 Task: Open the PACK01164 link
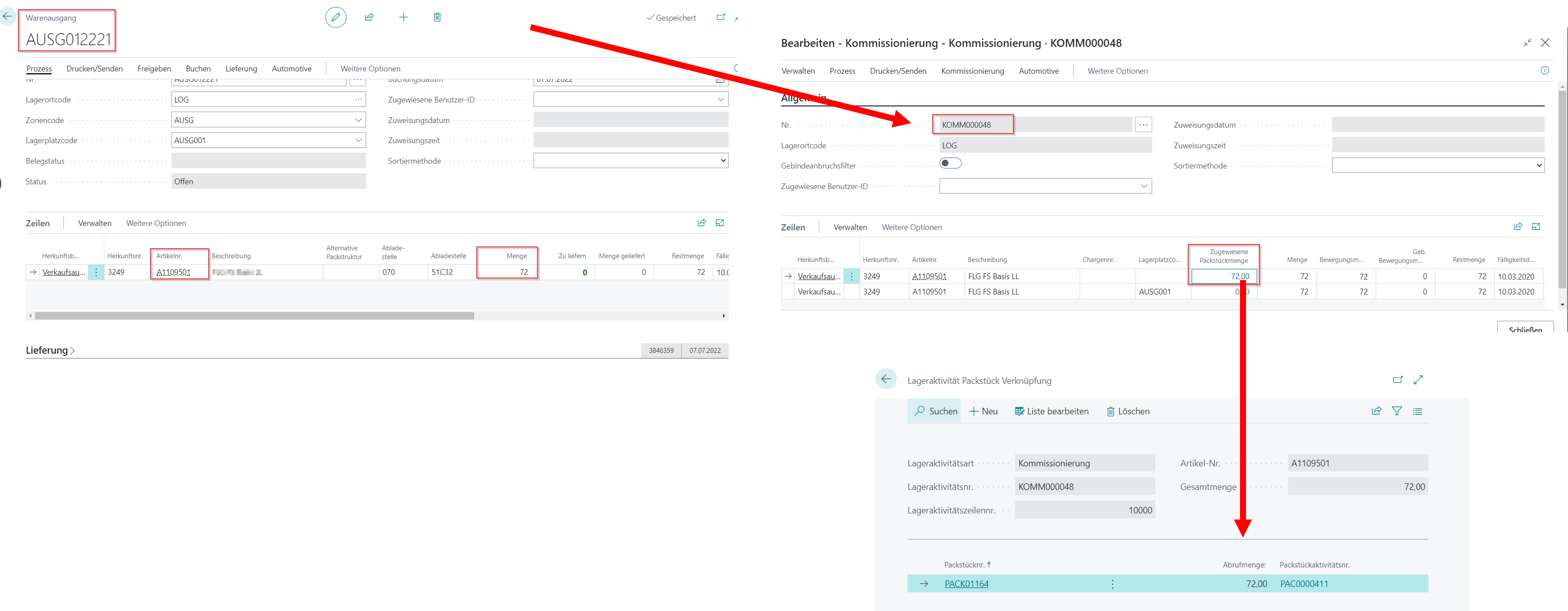point(966,584)
